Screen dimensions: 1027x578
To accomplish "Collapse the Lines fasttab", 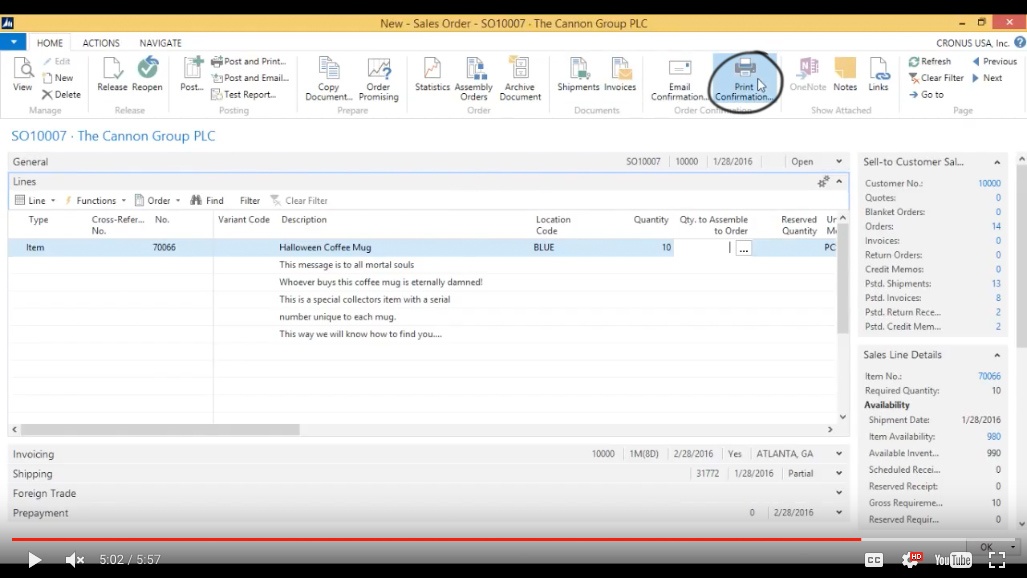I will (839, 182).
